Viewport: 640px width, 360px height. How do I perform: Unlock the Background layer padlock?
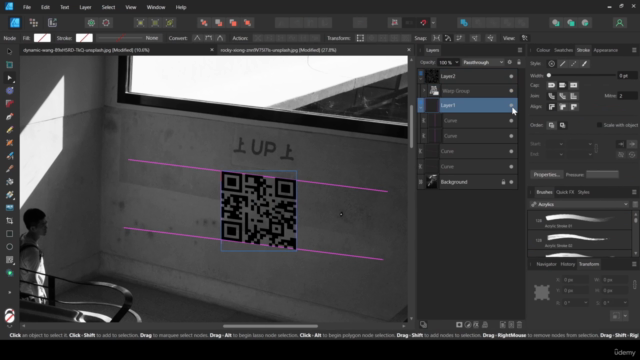[x=503, y=182]
